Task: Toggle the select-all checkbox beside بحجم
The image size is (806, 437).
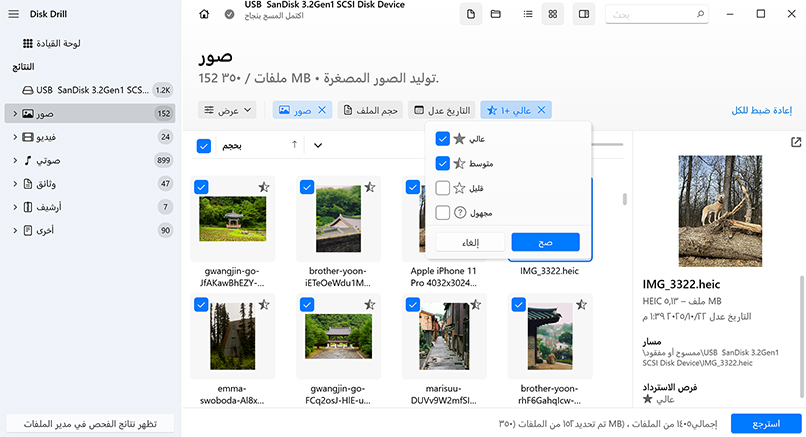Action: [x=204, y=146]
